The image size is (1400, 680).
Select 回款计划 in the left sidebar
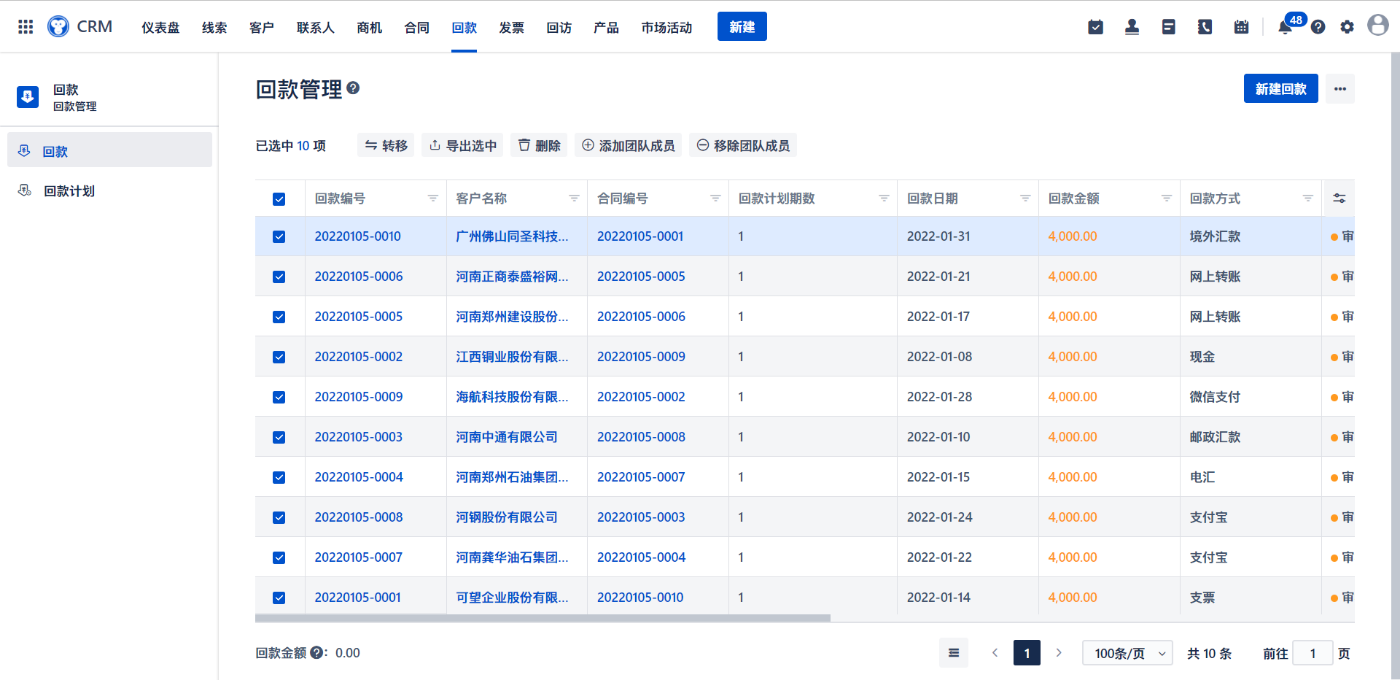69,191
